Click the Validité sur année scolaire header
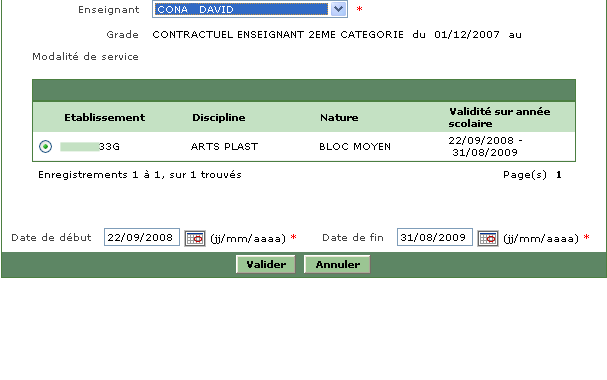Image resolution: width=607 pixels, height=380 pixels. pyautogui.click(x=499, y=117)
